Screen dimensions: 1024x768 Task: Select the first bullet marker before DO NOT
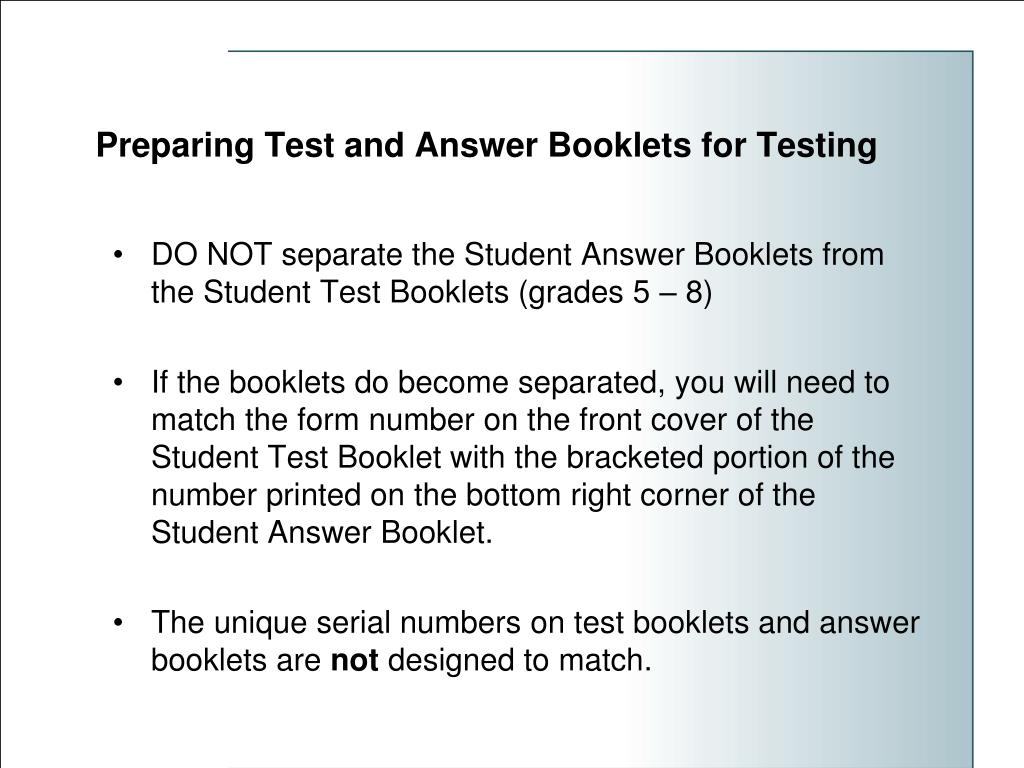(x=118, y=255)
